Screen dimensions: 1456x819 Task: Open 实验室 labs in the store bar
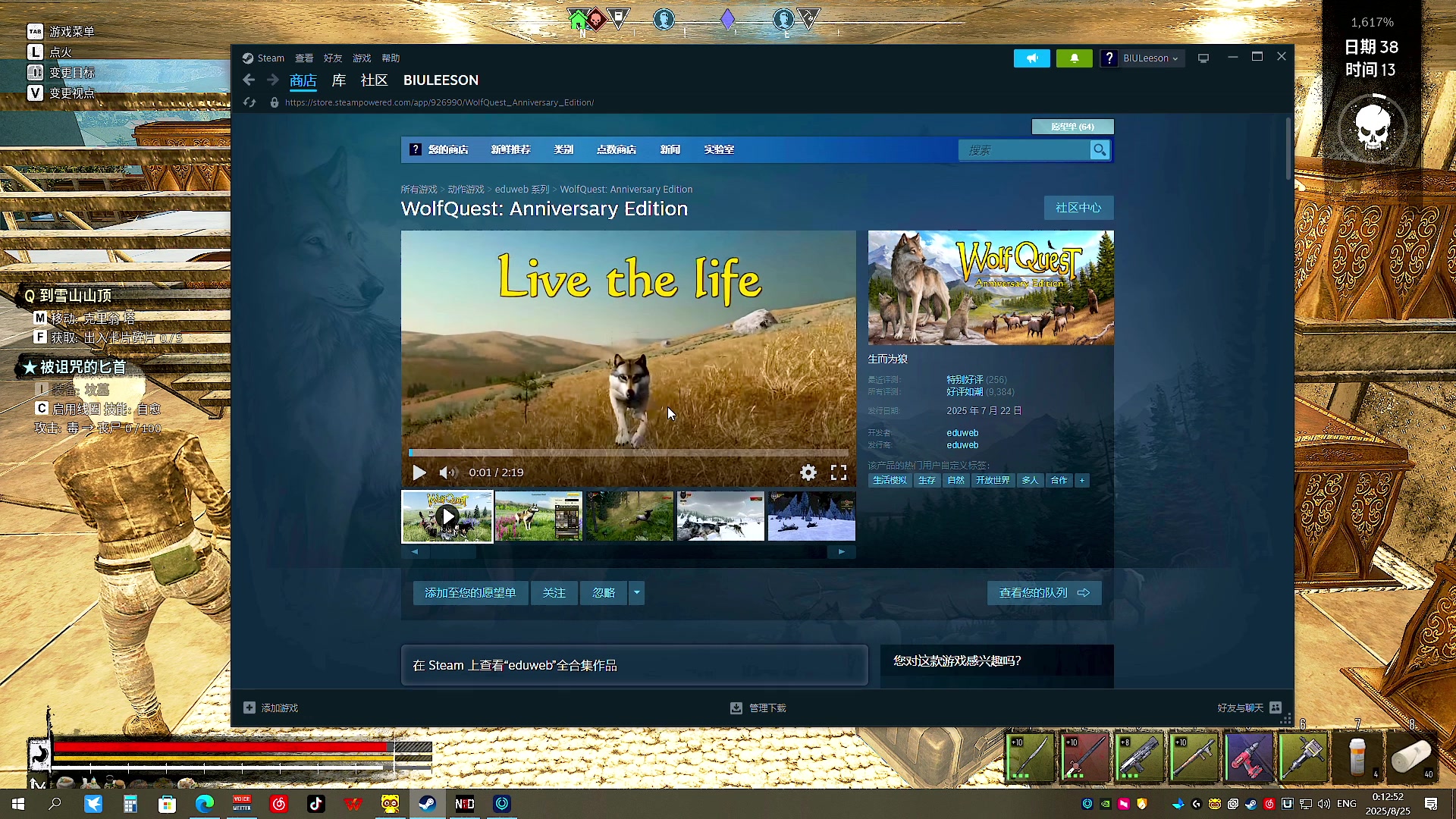click(x=719, y=150)
